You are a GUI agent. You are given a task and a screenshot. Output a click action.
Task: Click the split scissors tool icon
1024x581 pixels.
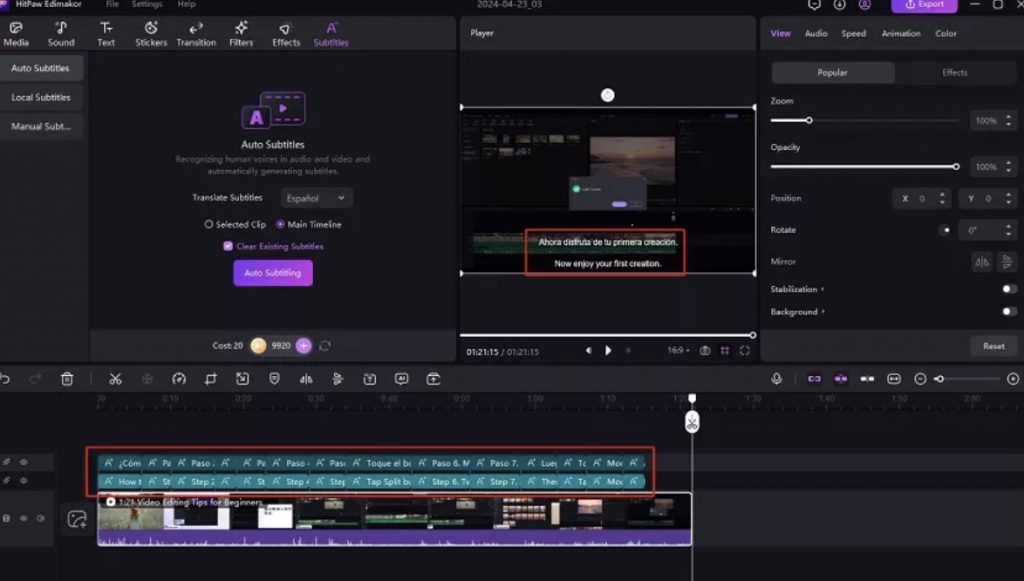pos(115,379)
